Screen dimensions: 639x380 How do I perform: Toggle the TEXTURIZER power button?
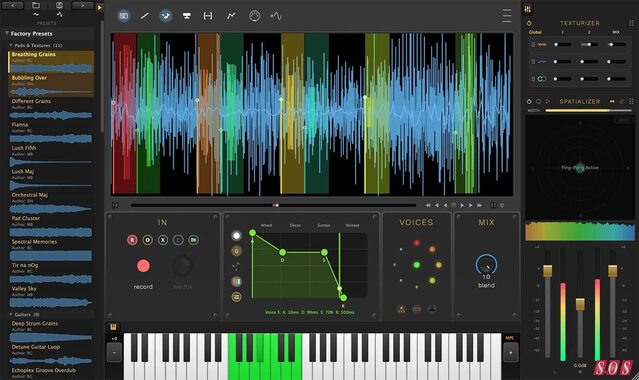[x=529, y=23]
